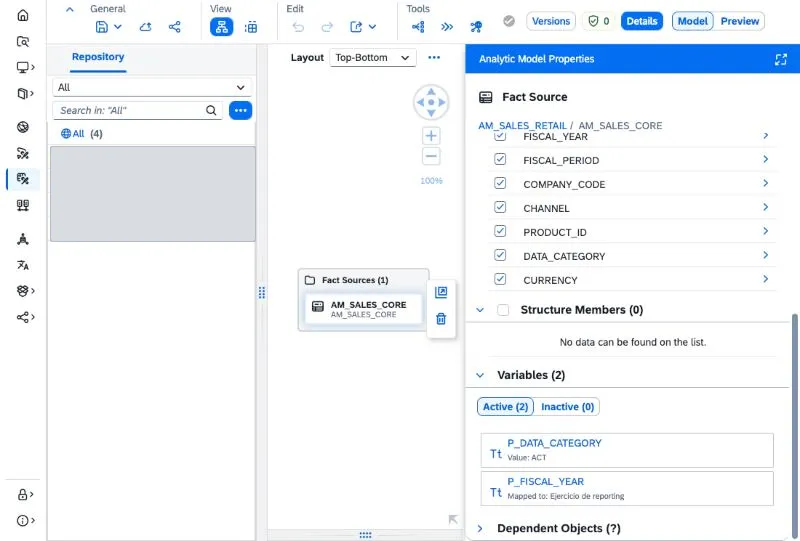The image size is (800, 541).
Task: Open CURRENCY details chevron
Action: pyautogui.click(x=766, y=279)
